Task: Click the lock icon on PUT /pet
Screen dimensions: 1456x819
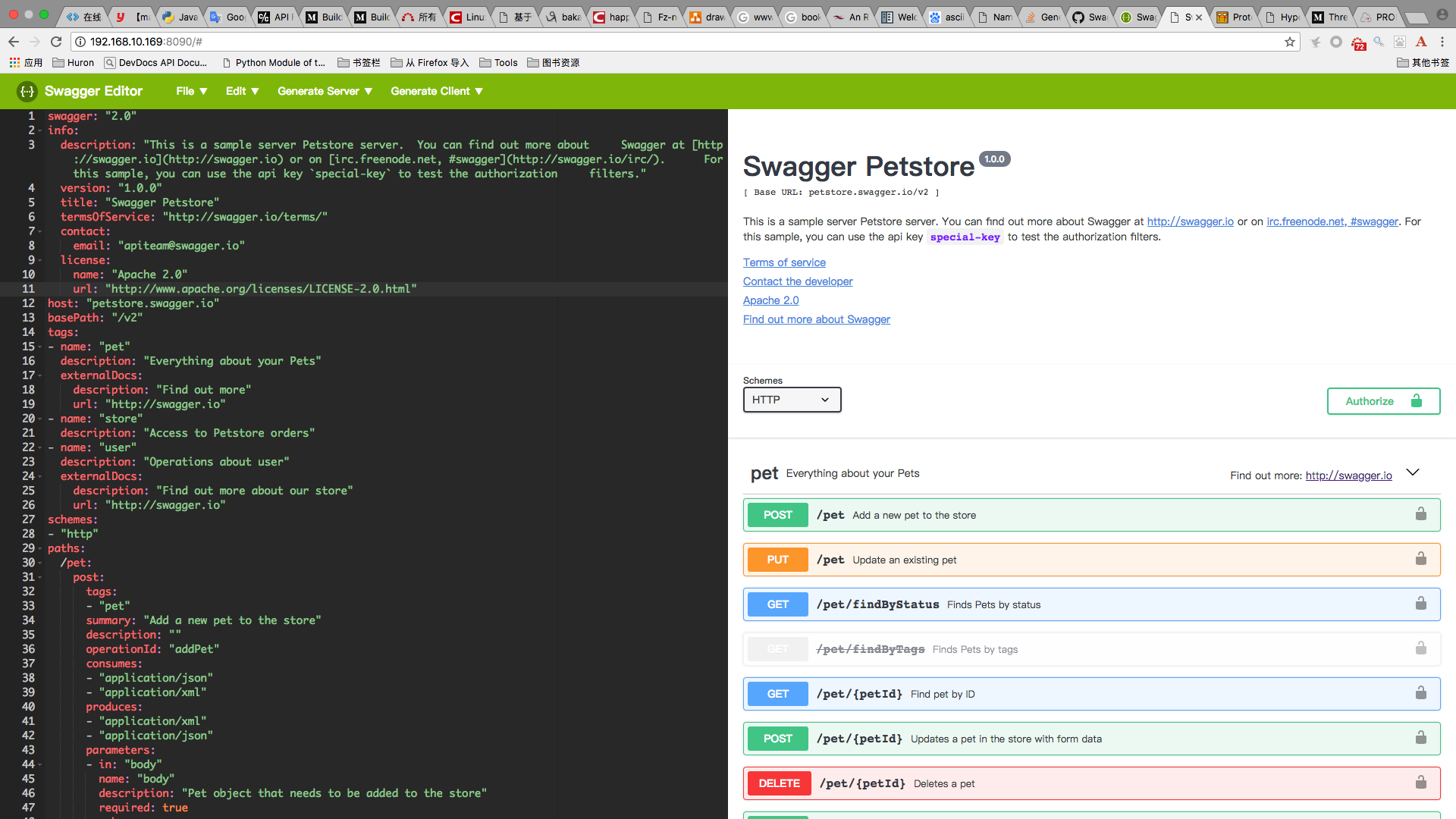Action: pyautogui.click(x=1420, y=558)
